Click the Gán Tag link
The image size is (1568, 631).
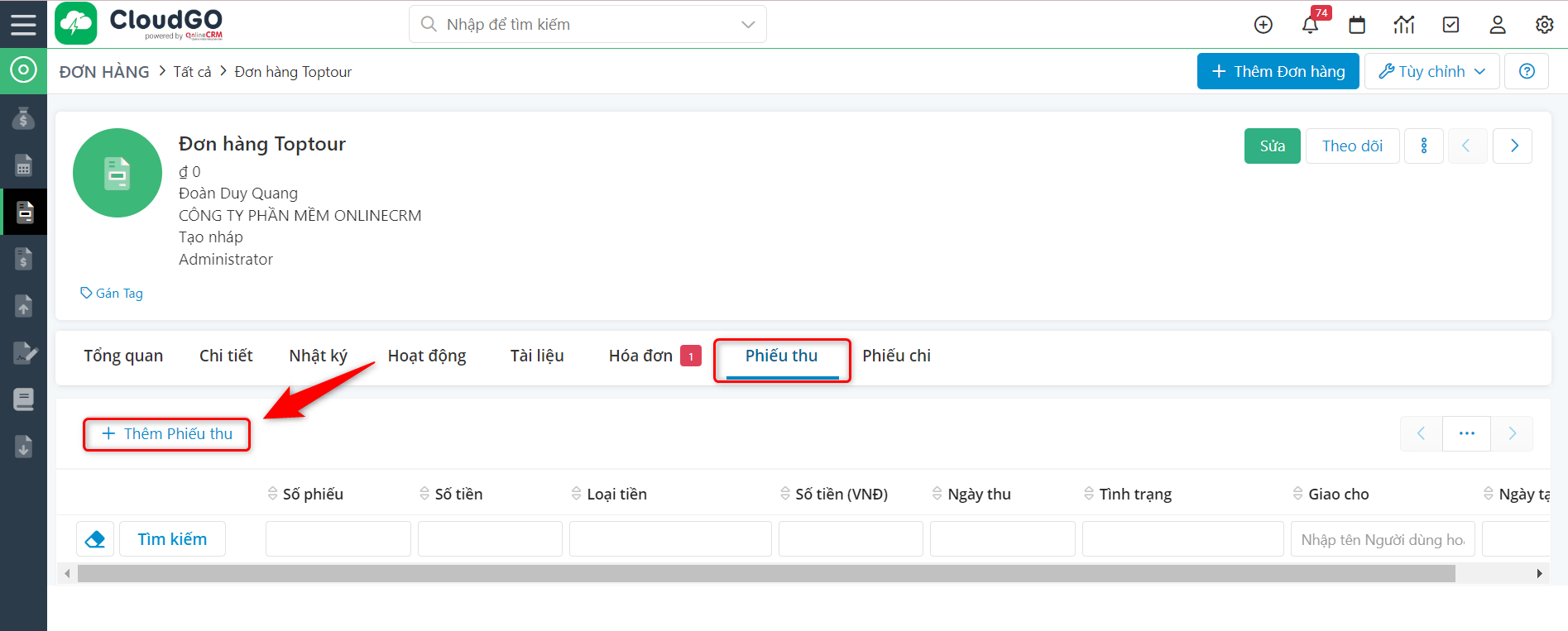pos(112,294)
